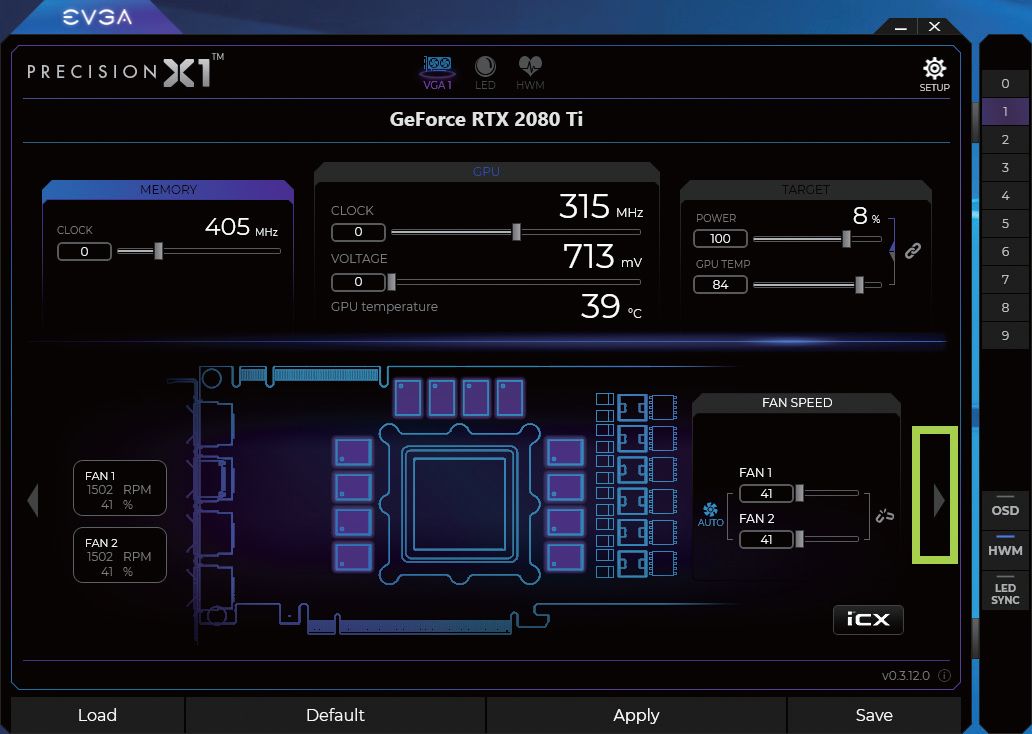Image resolution: width=1032 pixels, height=734 pixels.
Task: Select profile slot 5
Action: click(x=1004, y=223)
